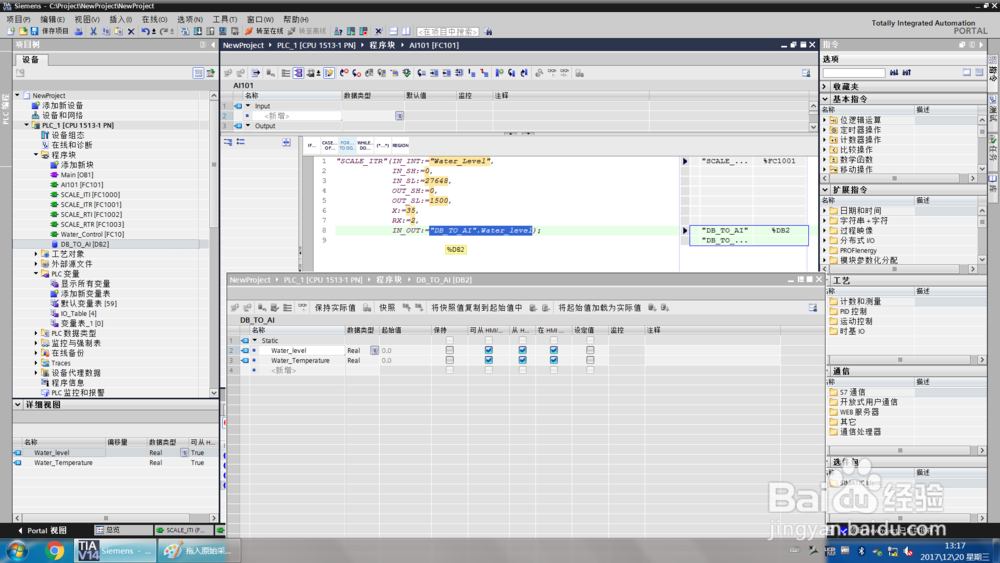Click 添加新块 in project tree
Viewport: 1000px width, 563px height.
(77, 165)
